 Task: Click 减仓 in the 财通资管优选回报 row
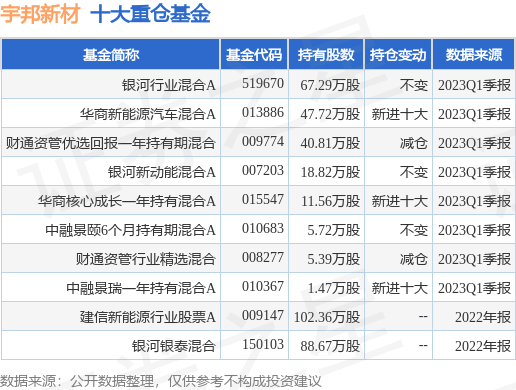click(414, 143)
